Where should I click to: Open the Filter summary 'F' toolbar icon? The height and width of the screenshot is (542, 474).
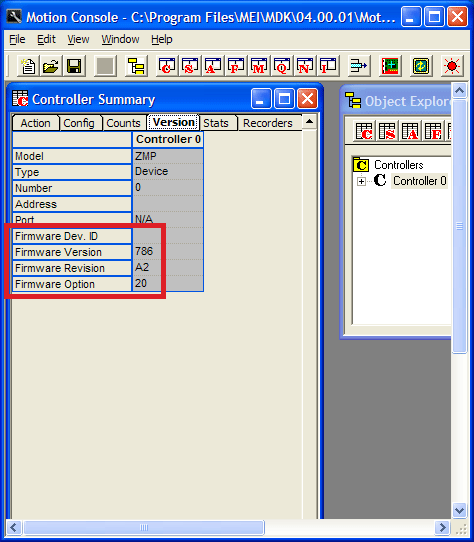(x=236, y=66)
